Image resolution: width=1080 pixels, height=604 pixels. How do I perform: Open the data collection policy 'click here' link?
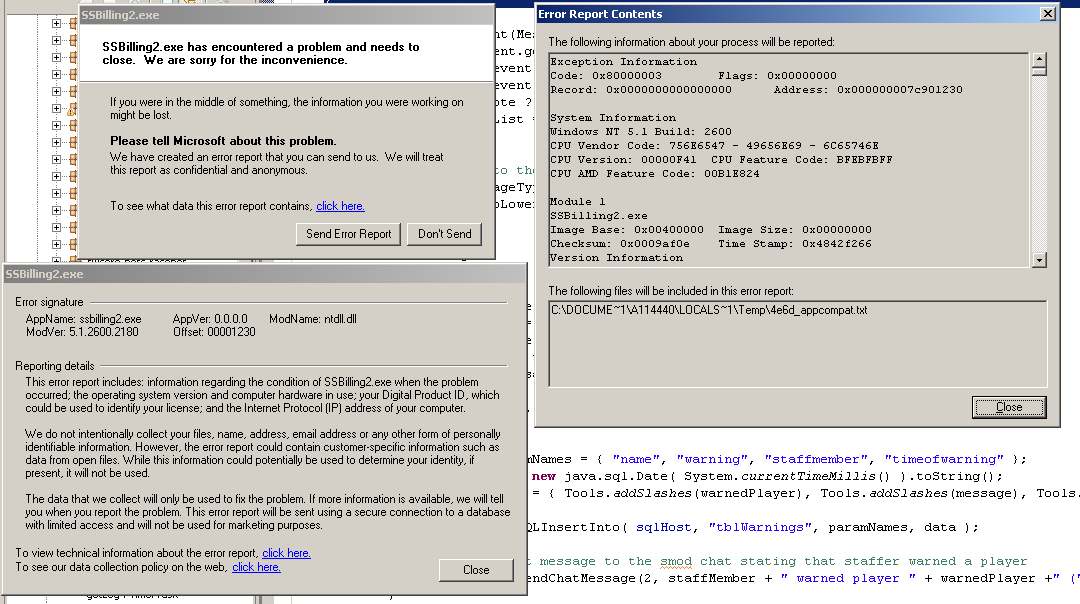click(256, 567)
